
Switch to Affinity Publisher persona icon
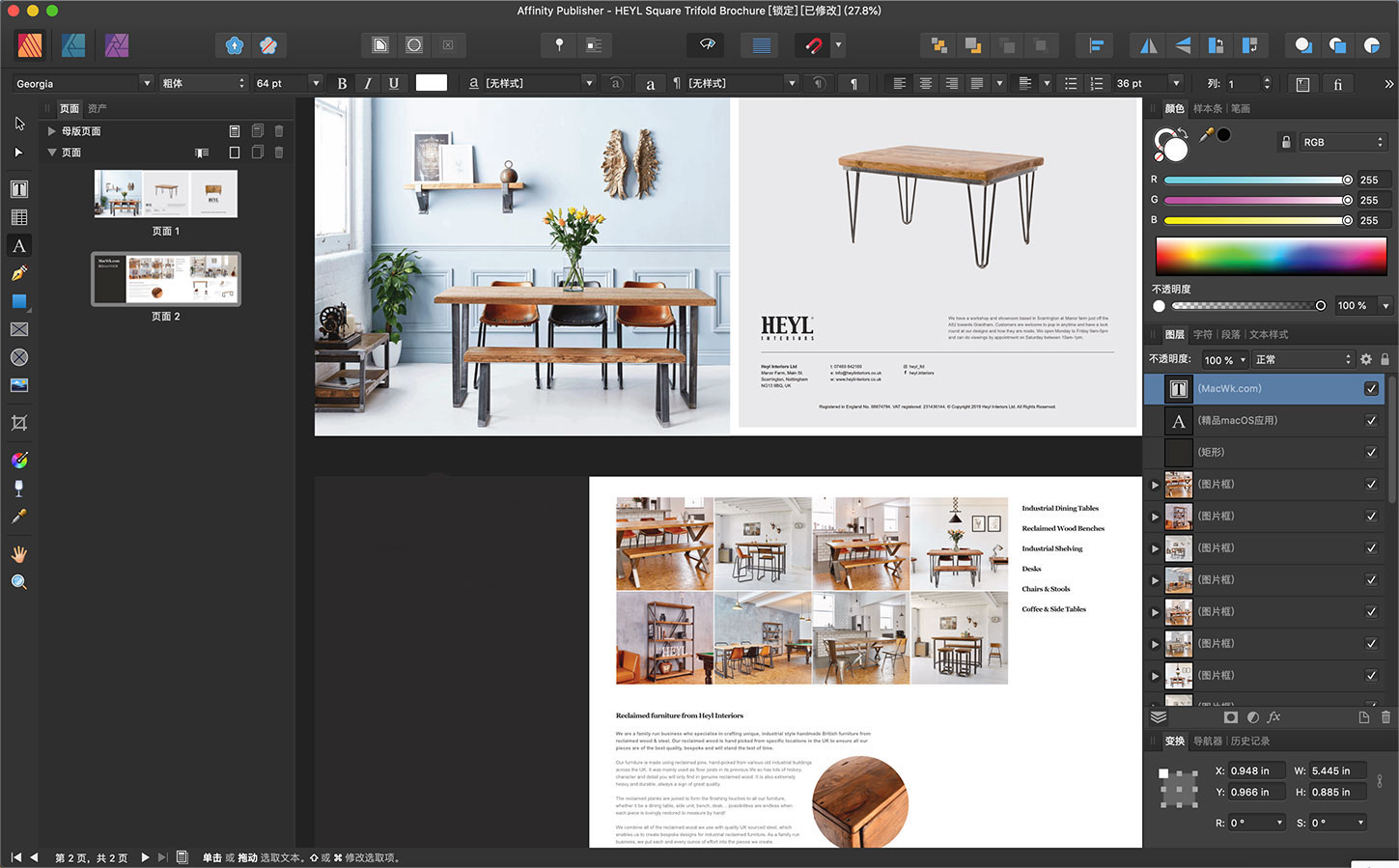click(x=30, y=45)
